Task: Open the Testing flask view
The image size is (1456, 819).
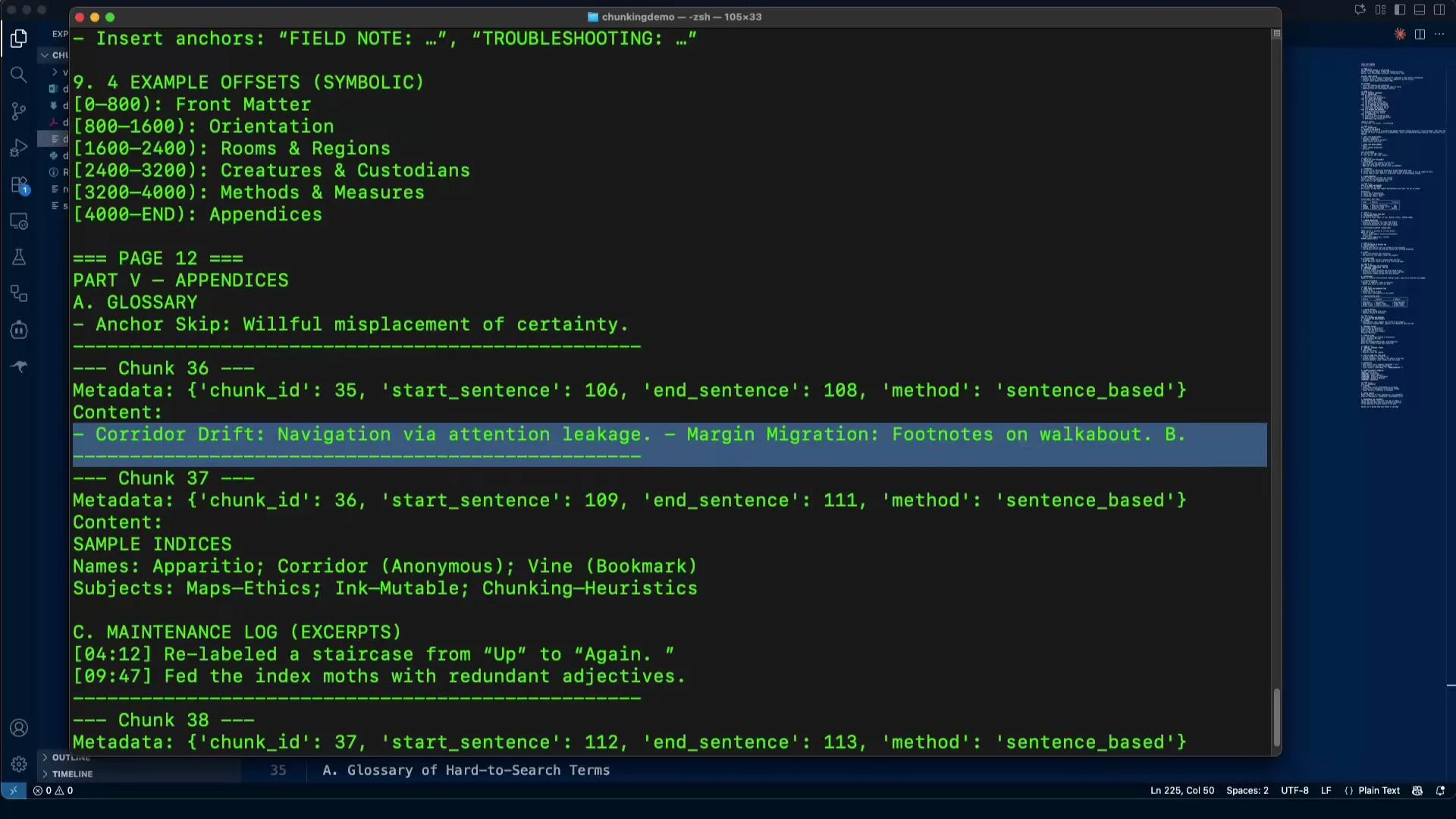Action: pyautogui.click(x=19, y=258)
